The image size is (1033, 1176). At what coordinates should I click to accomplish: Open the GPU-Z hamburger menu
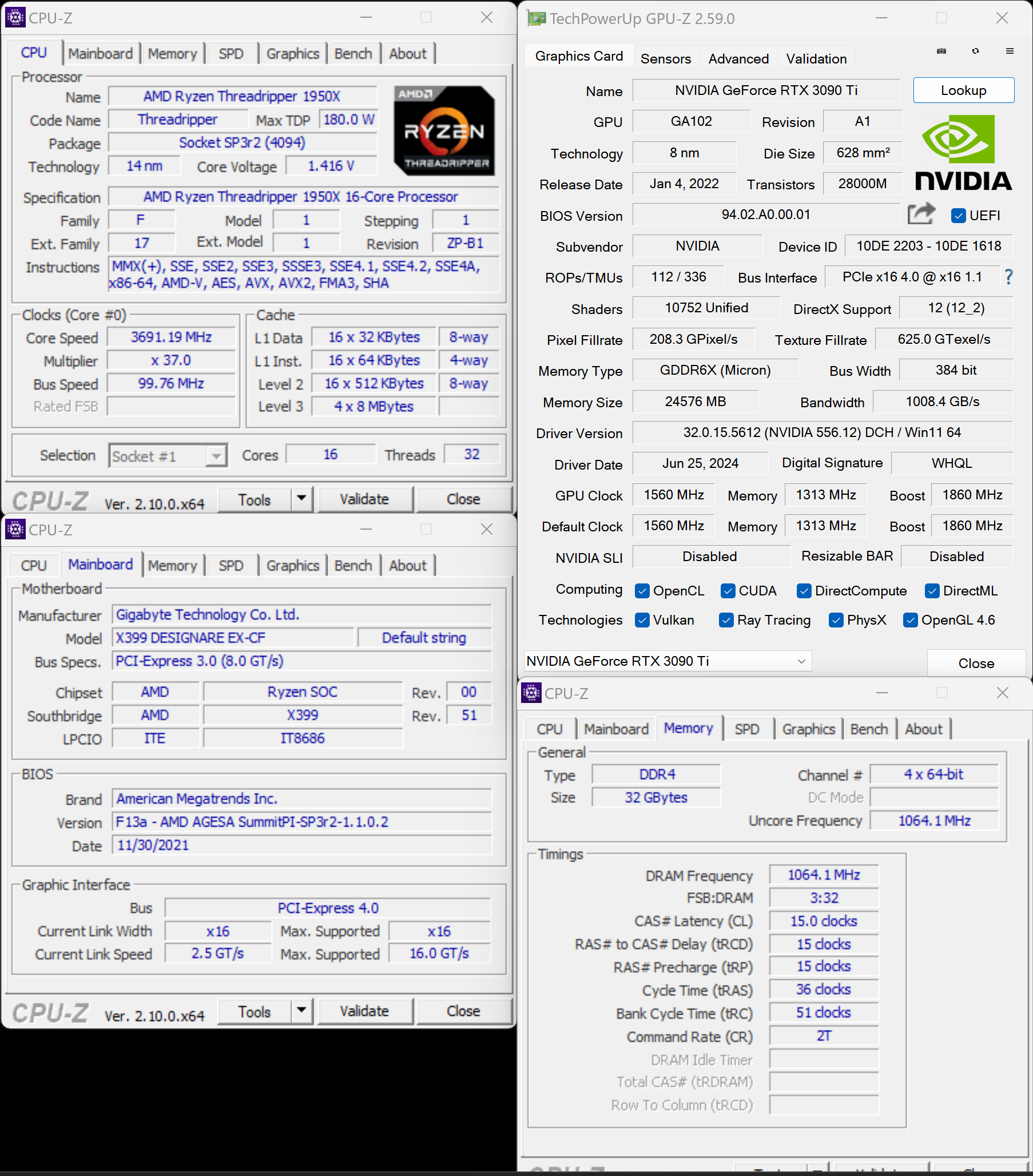point(1010,51)
